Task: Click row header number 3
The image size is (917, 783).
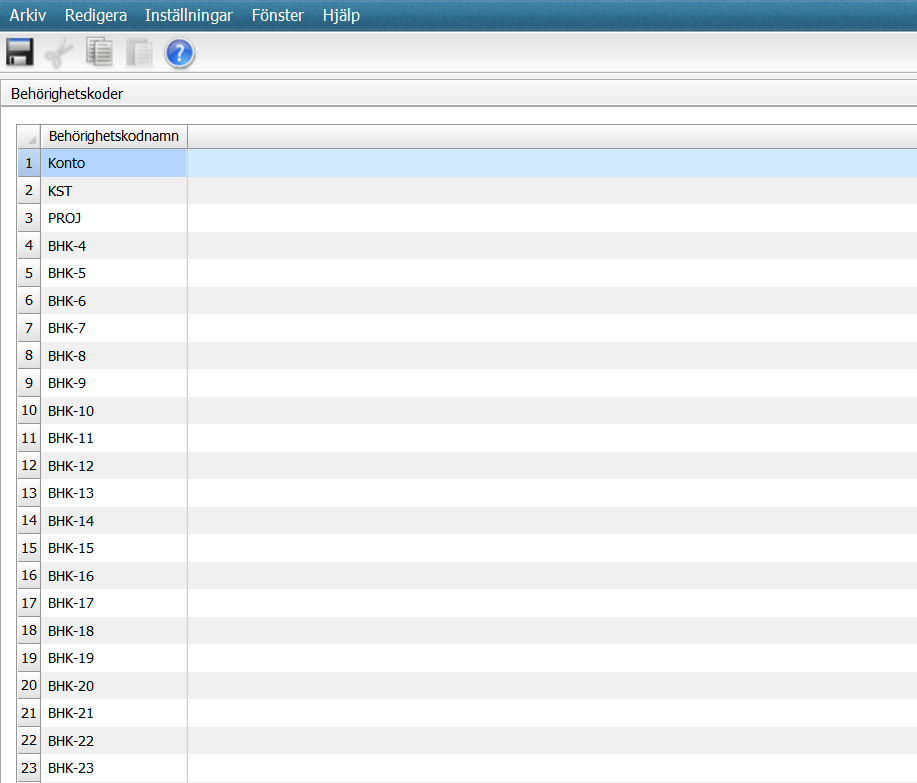Action: click(29, 218)
